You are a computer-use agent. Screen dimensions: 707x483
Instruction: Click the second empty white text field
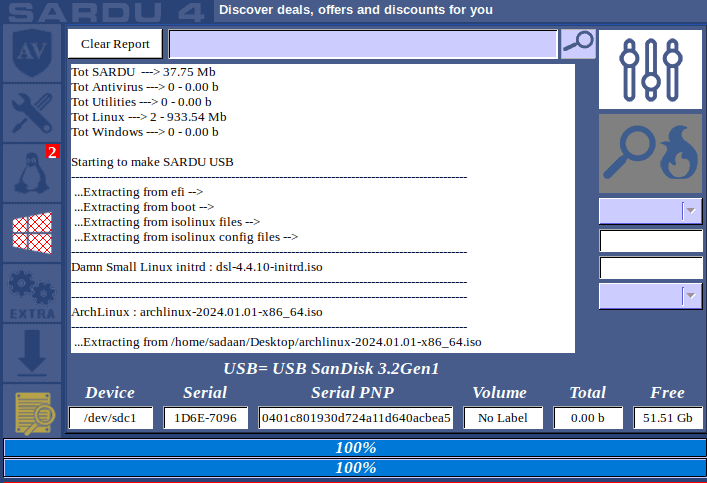coord(651,268)
